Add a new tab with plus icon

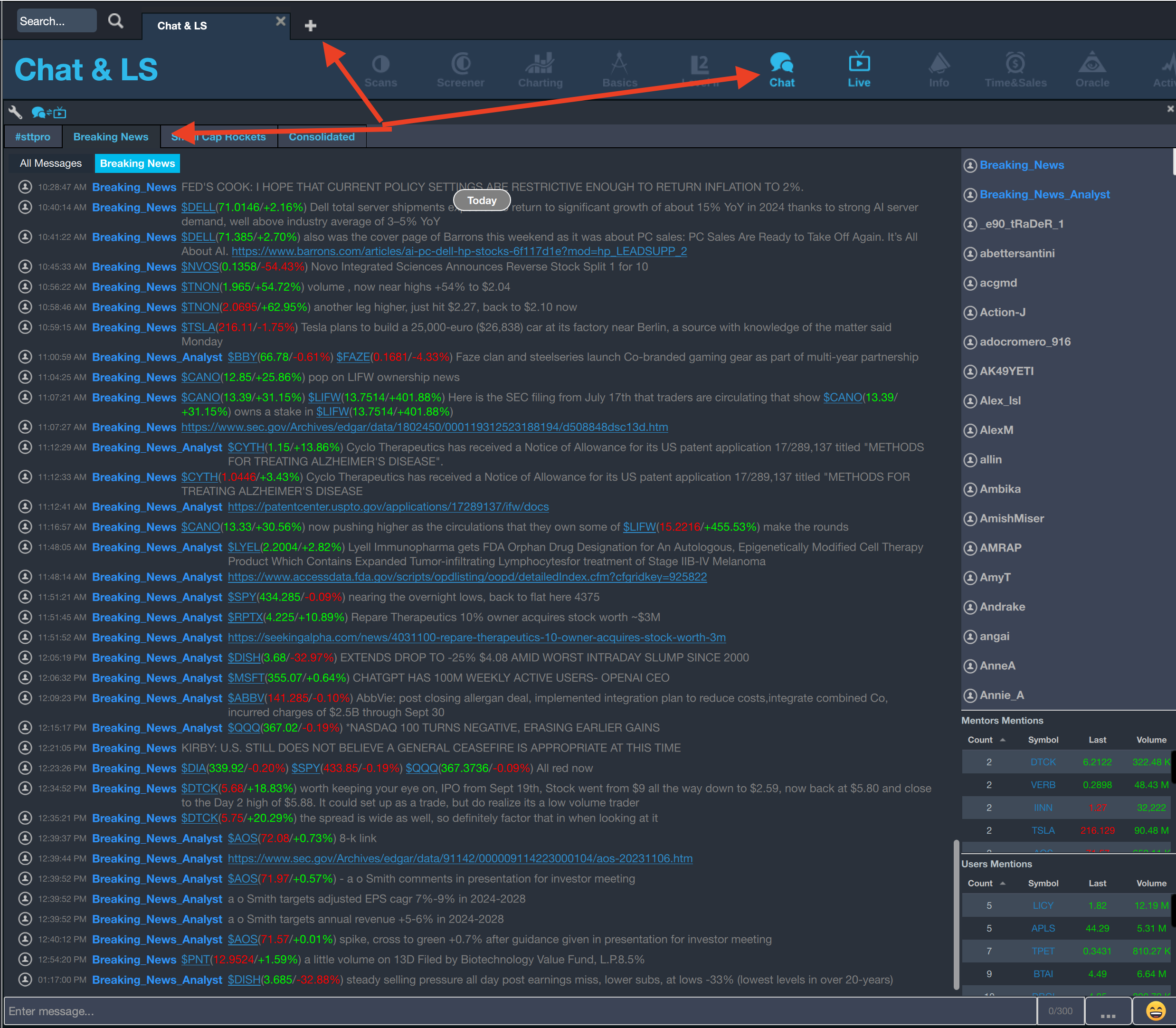[x=310, y=26]
